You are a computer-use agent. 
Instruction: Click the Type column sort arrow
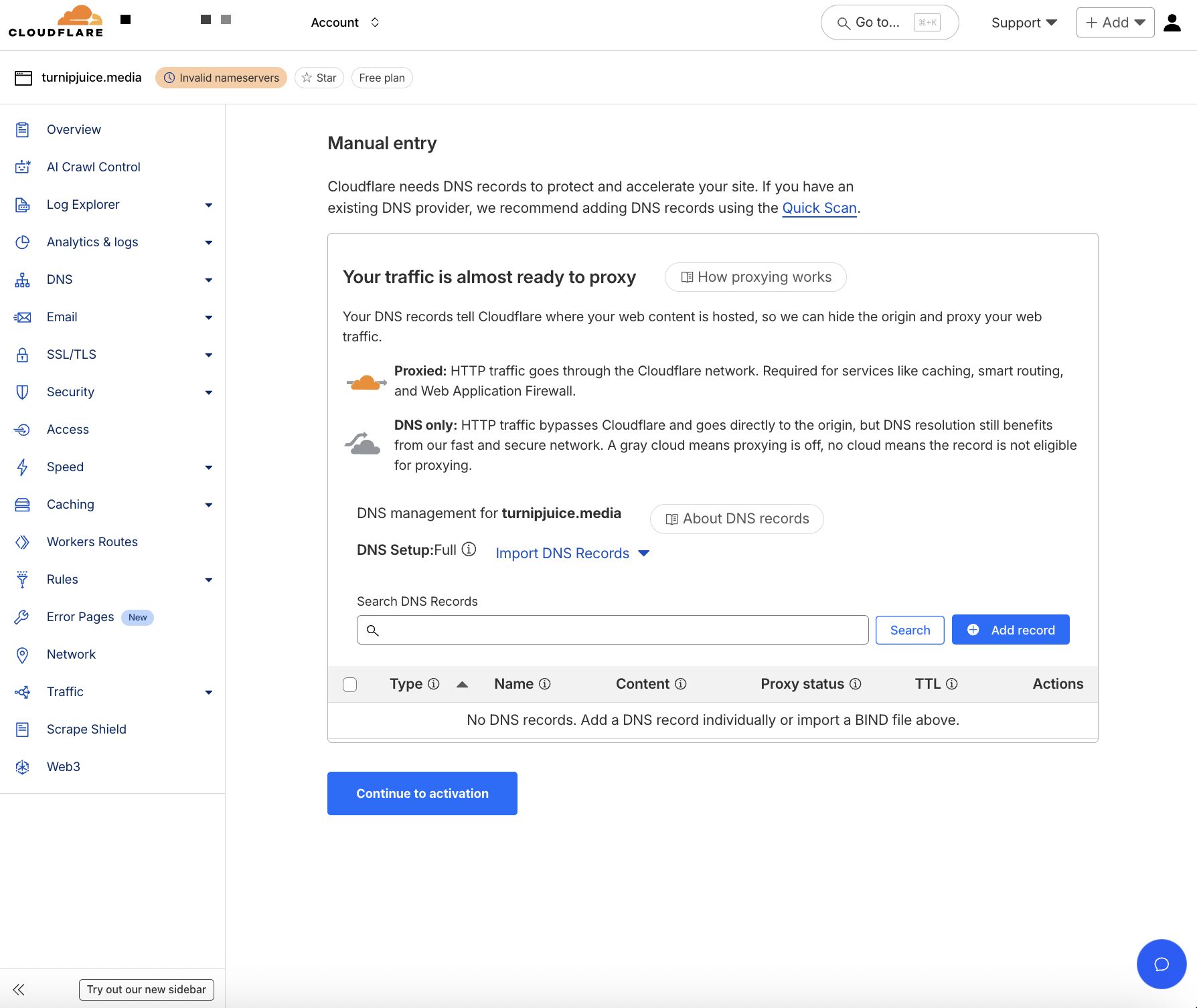coord(462,684)
